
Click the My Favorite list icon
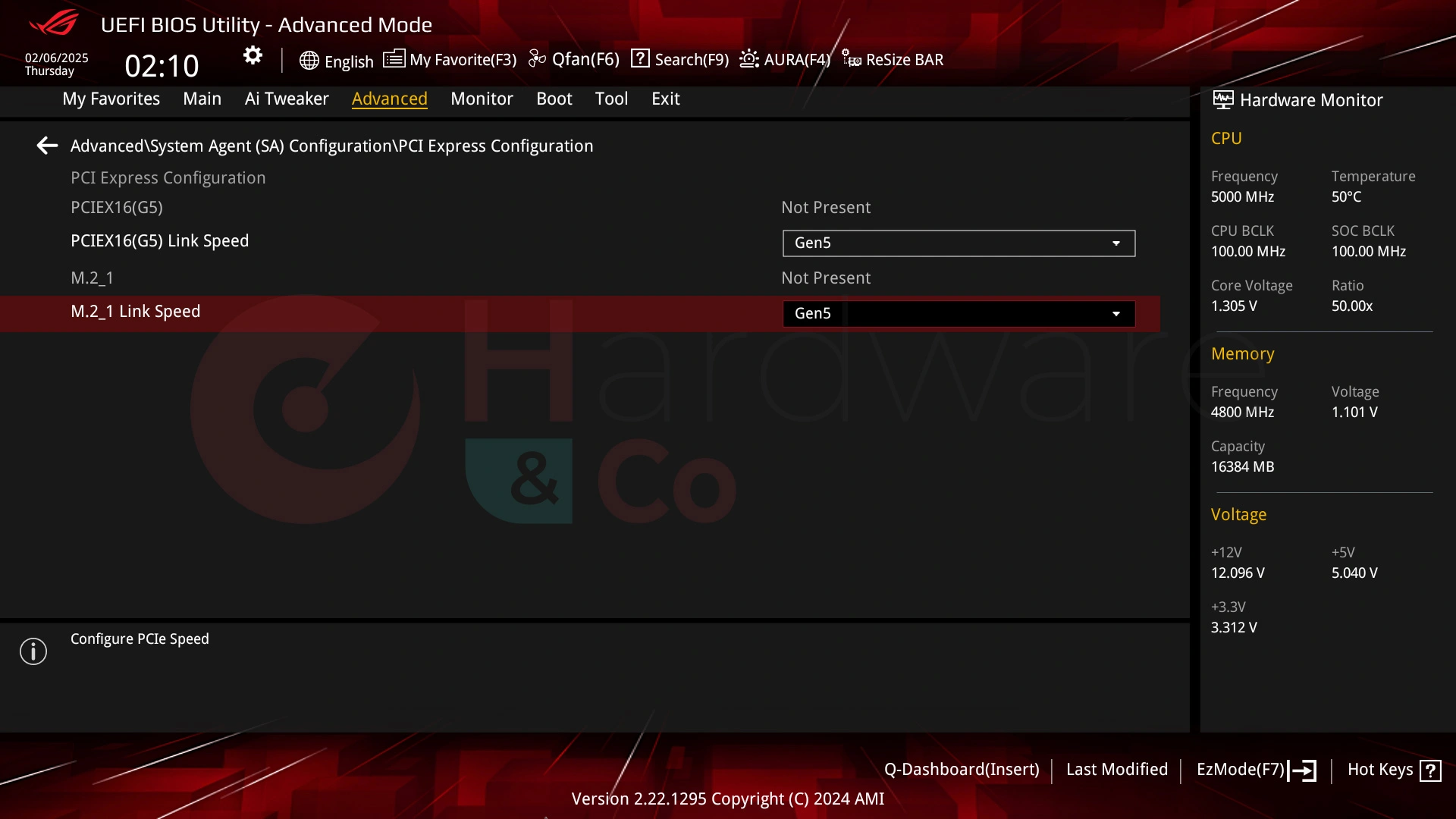click(x=394, y=59)
